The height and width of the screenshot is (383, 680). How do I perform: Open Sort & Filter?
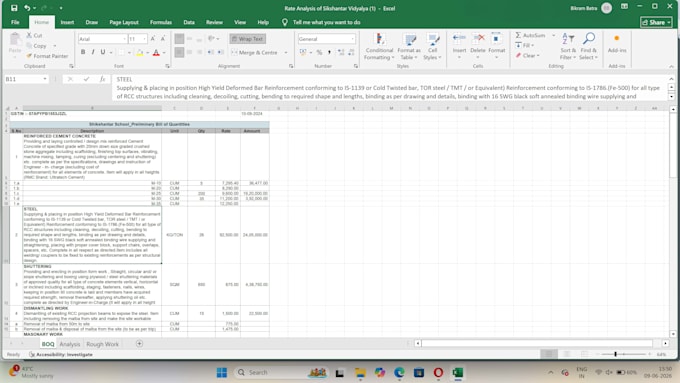[568, 46]
